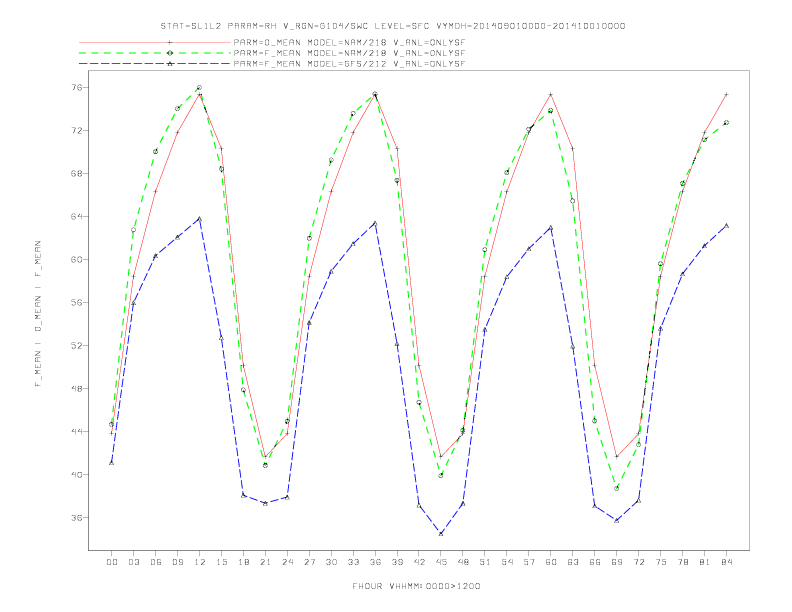The image size is (792, 612).
Task: Click the x-axis tick label 30
Action: click(331, 562)
